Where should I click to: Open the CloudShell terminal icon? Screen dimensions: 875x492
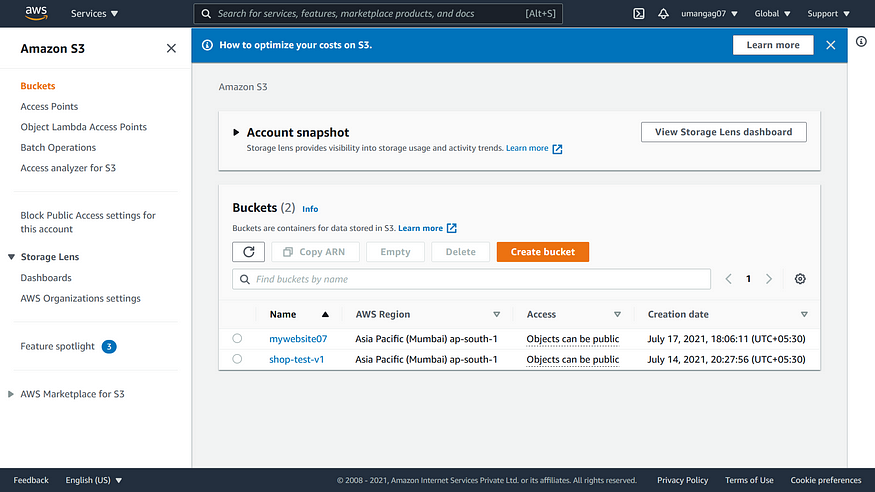click(638, 13)
